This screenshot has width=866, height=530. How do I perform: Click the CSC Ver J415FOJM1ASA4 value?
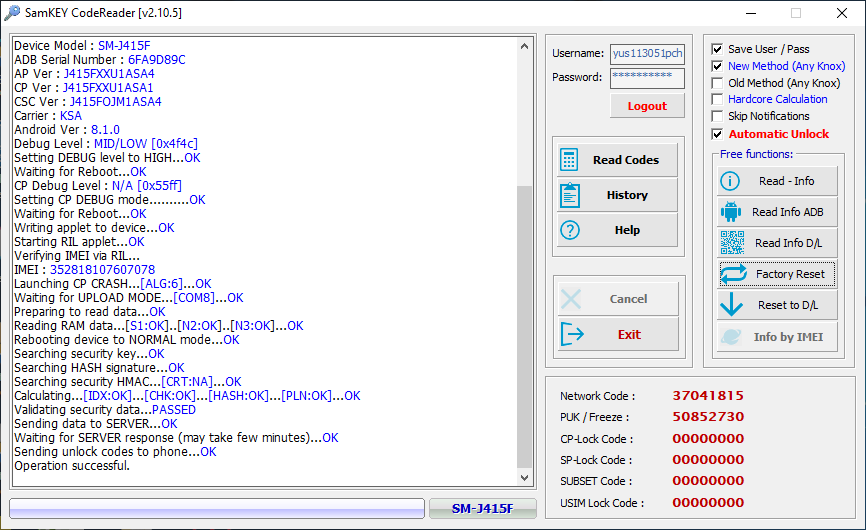(x=115, y=102)
